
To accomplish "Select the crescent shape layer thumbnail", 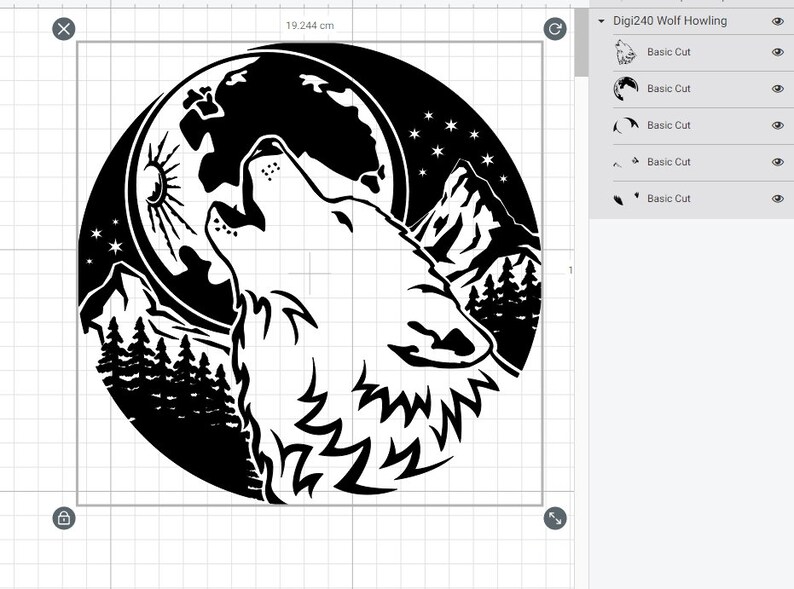I will coord(626,125).
